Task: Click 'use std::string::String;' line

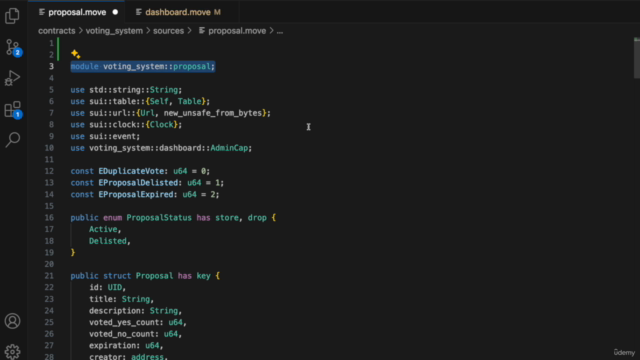Action: click(x=126, y=90)
